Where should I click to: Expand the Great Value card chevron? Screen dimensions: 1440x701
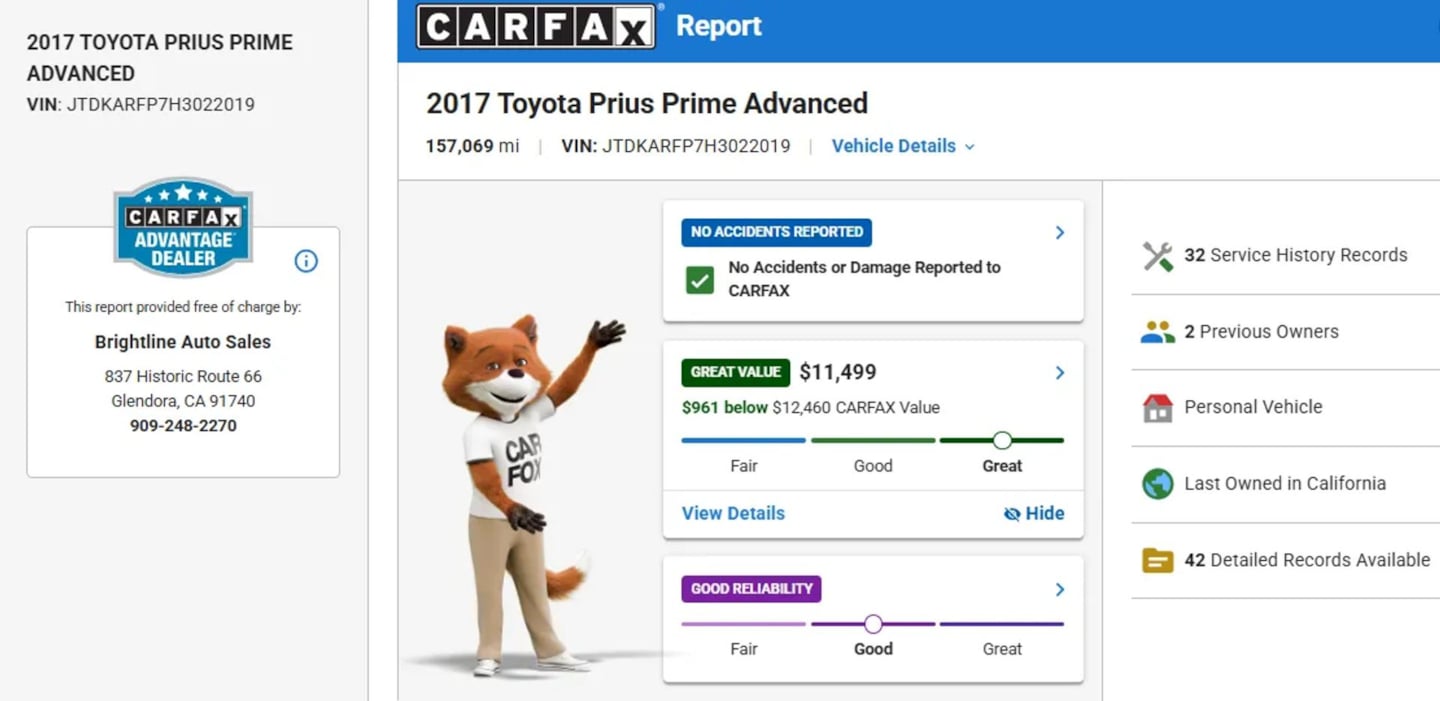[x=1060, y=373]
